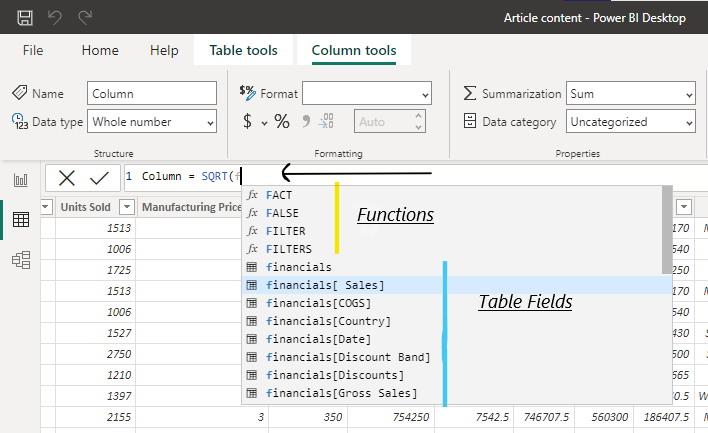Screen dimensions: 708x433
Task: Commit the formula with checkmark icon
Action: pos(99,178)
